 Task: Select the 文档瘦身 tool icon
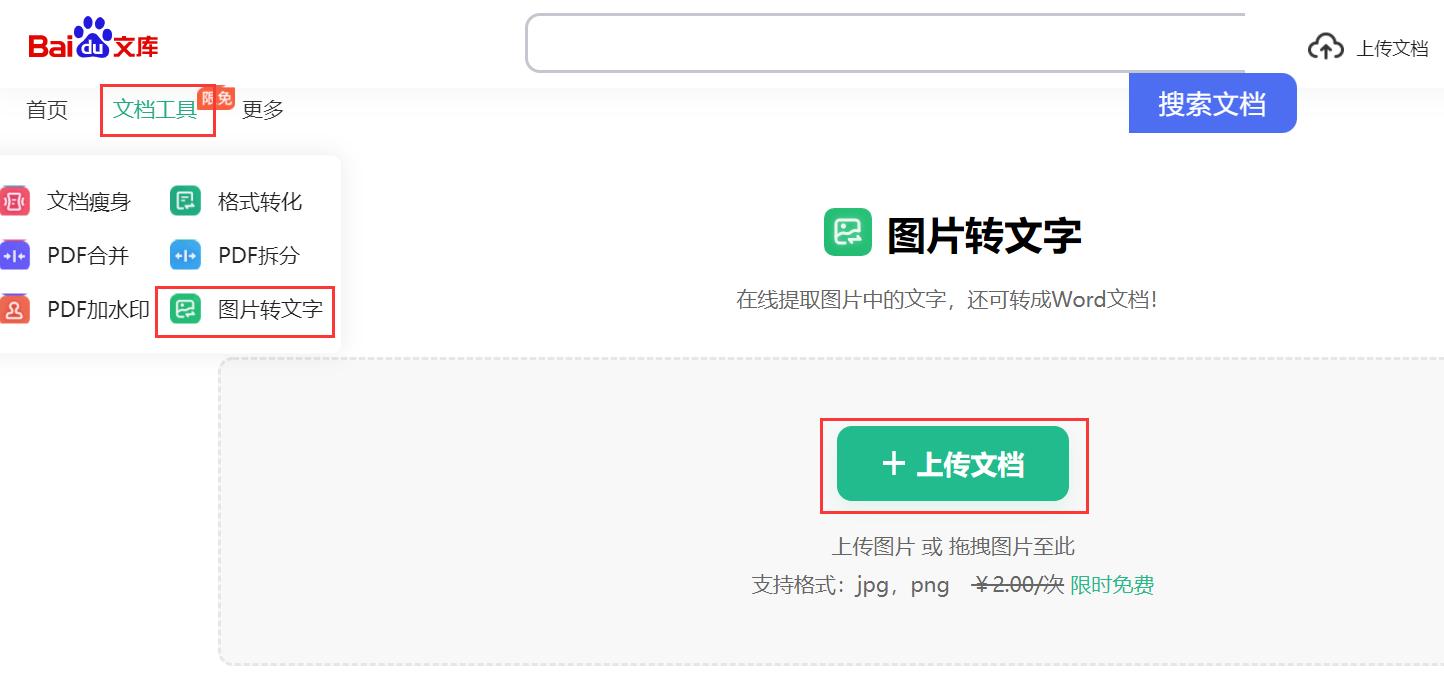click(13, 200)
